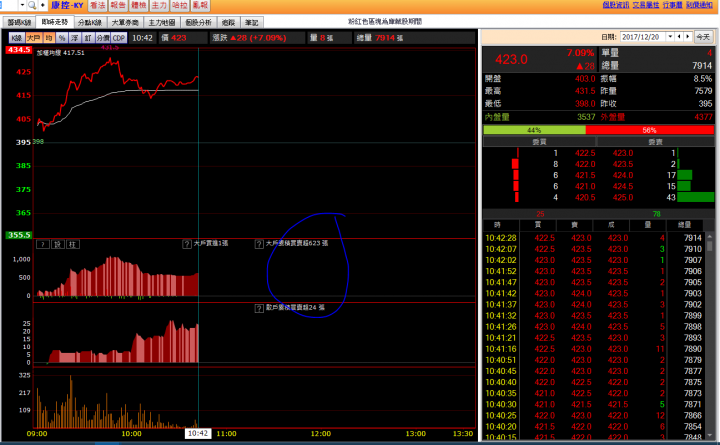Click the 10:41:16 tick row
720x445 pixels.
coord(594,349)
